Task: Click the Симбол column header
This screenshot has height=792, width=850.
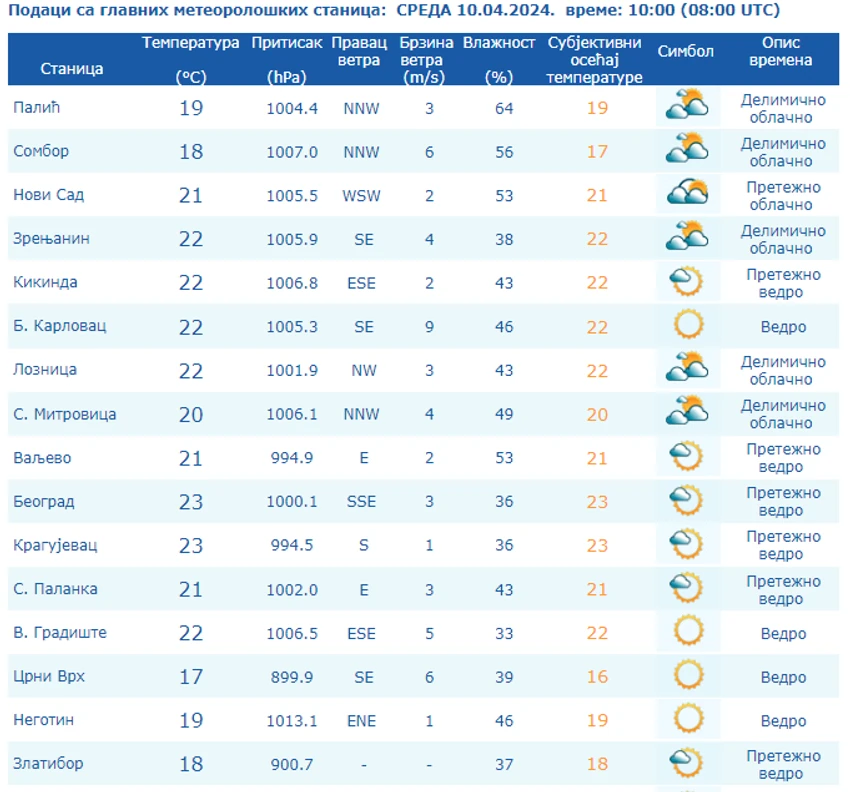Action: tap(686, 51)
